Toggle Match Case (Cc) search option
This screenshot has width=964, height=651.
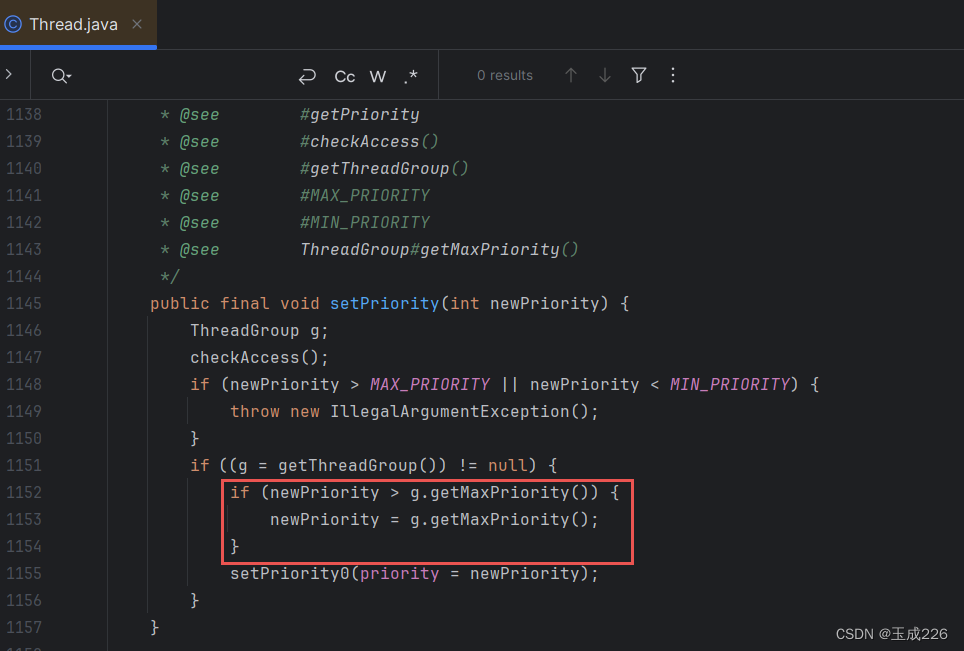344,76
